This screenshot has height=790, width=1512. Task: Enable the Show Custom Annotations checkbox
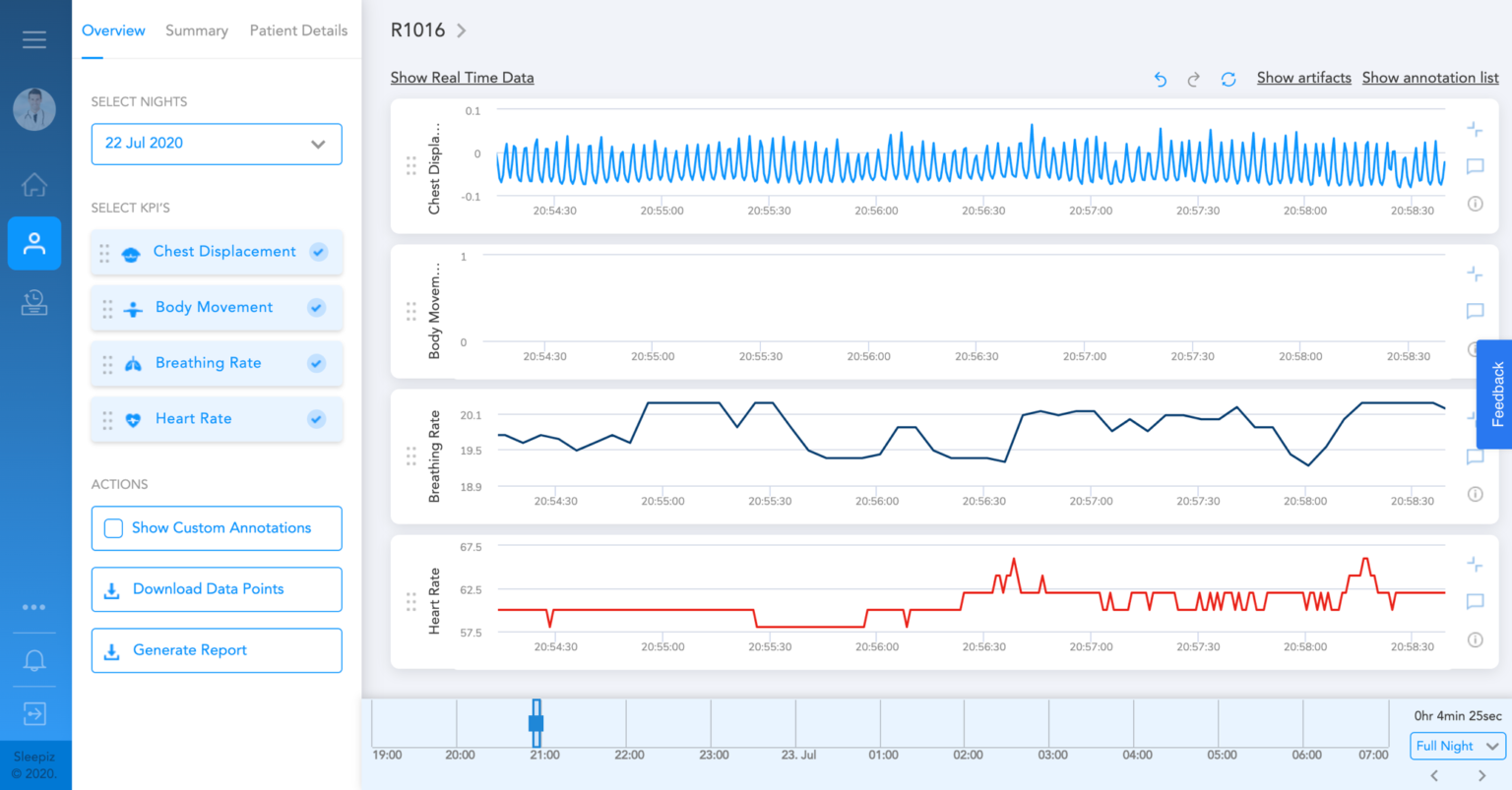pyautogui.click(x=114, y=528)
